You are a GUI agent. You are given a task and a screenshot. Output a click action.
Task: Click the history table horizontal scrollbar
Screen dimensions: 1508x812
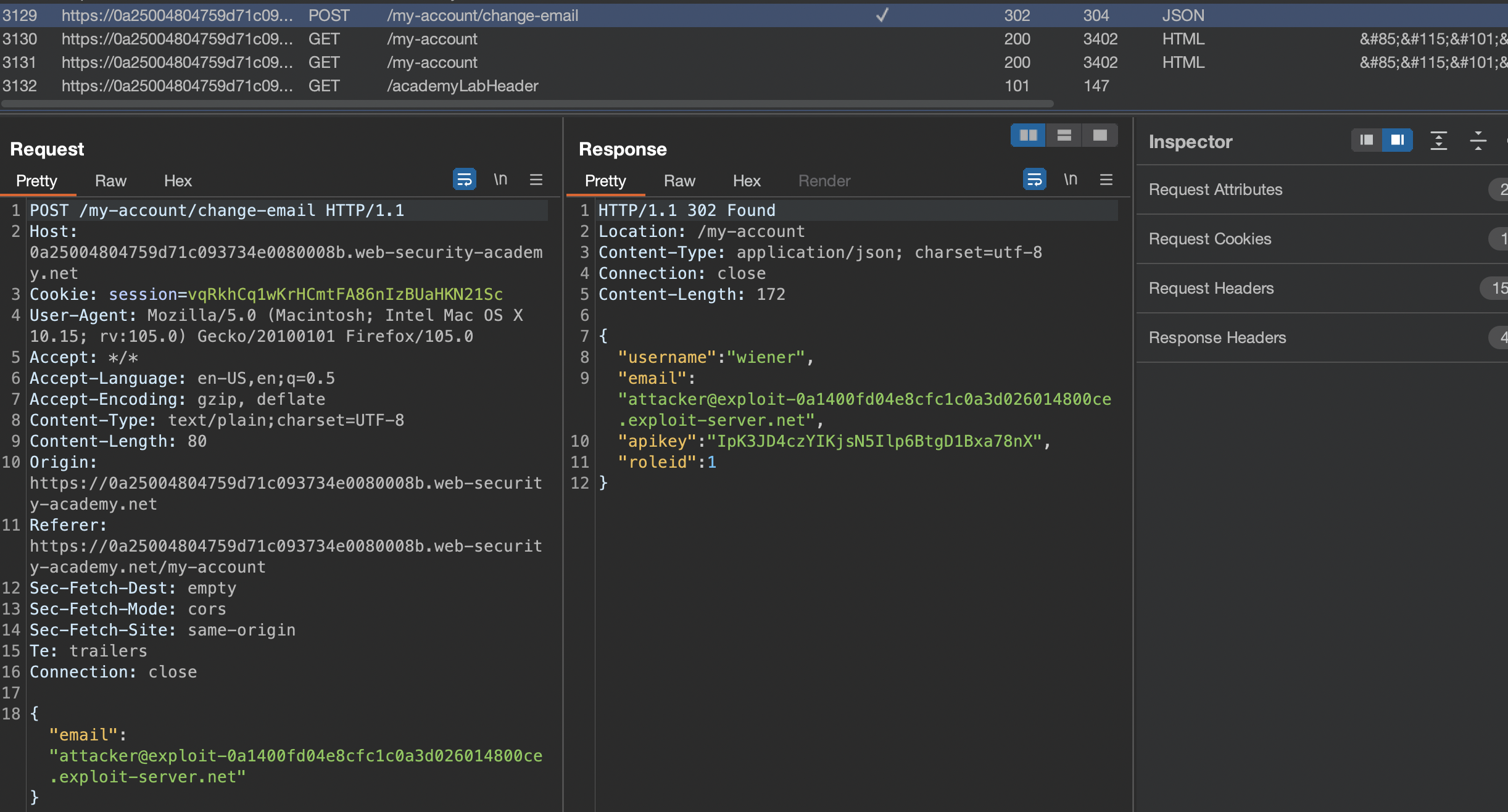tap(528, 104)
